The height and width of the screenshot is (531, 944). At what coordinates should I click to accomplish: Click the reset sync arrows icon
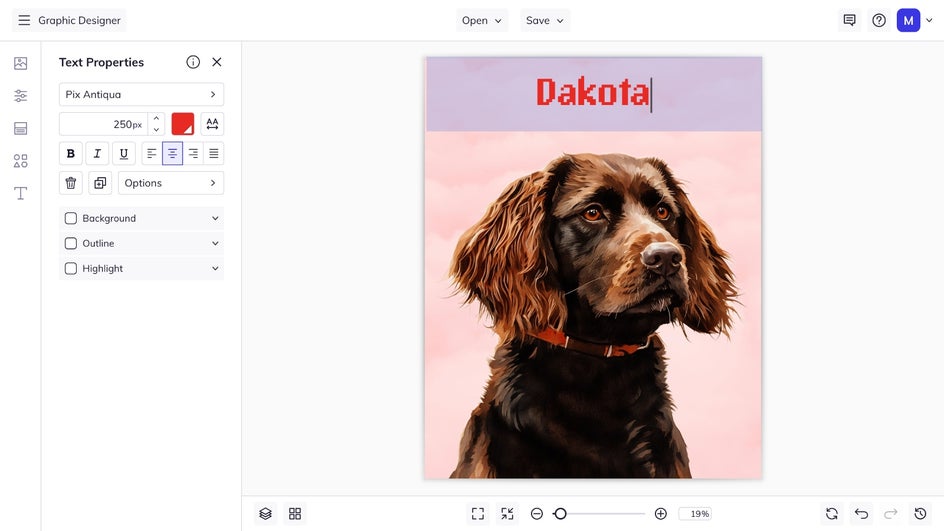click(832, 514)
